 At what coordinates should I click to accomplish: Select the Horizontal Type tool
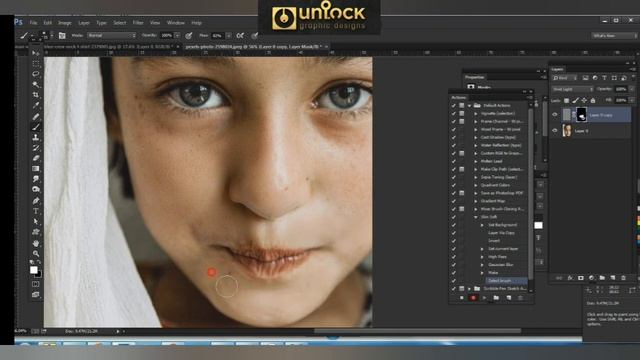pos(36,211)
